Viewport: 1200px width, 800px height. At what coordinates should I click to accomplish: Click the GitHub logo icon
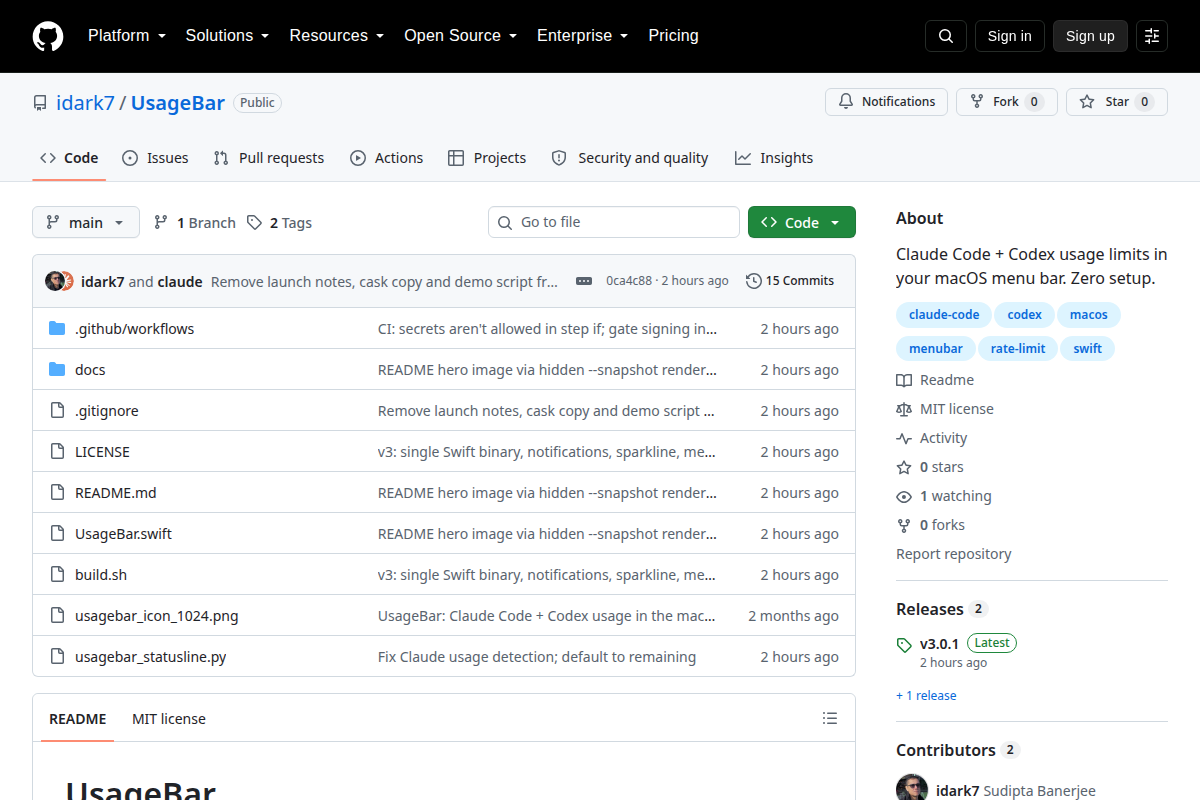pyautogui.click(x=48, y=36)
